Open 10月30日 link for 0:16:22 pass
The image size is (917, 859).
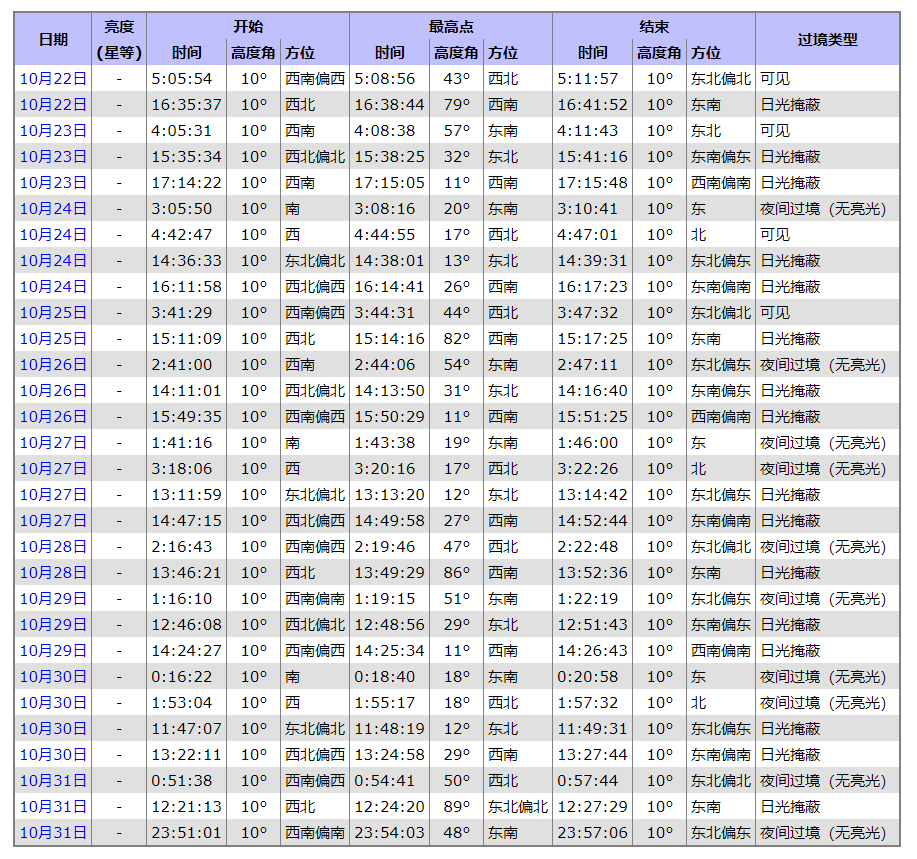click(53, 676)
